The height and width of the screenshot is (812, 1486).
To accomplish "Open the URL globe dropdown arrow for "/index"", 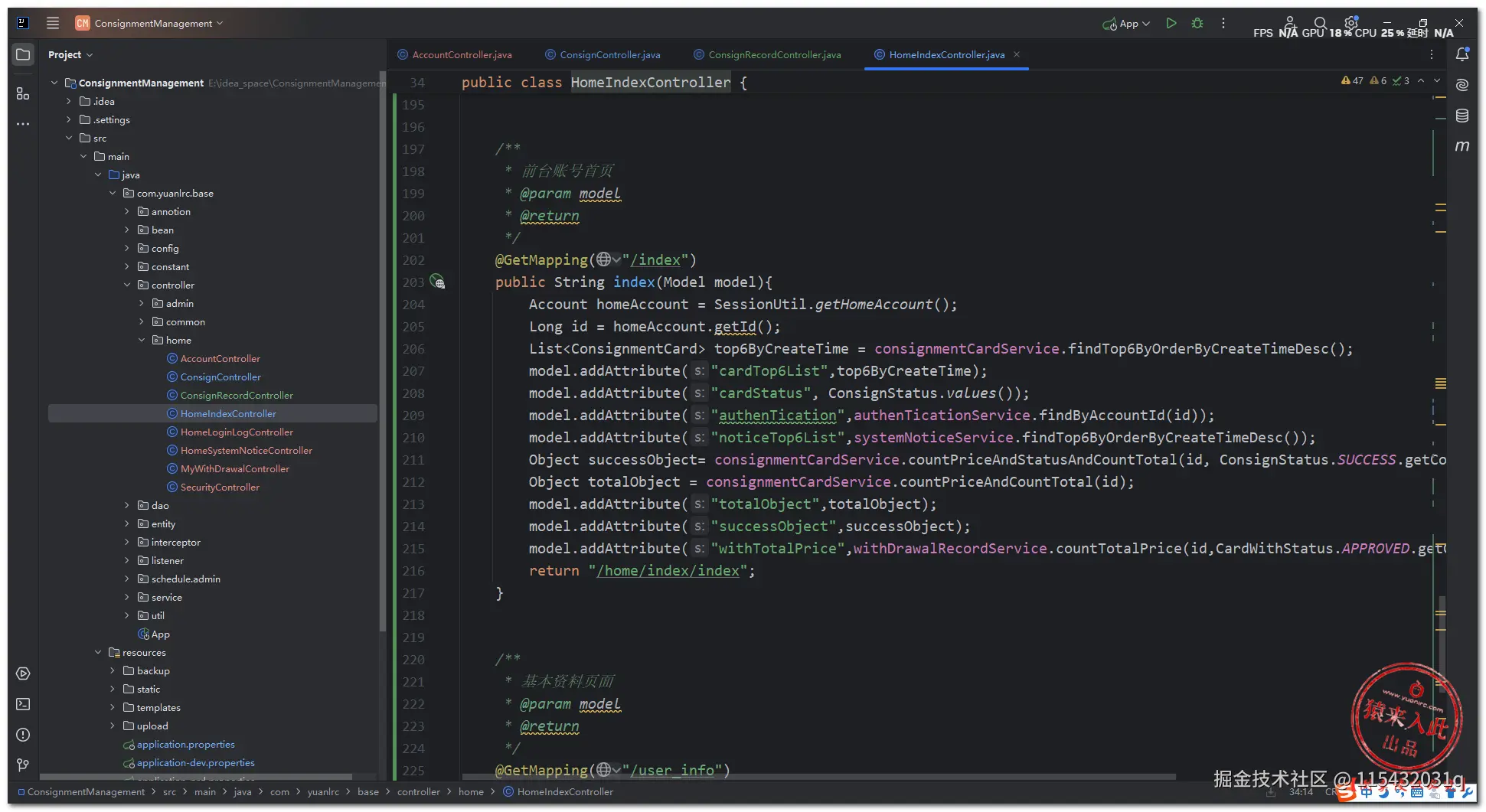I will pos(616,259).
